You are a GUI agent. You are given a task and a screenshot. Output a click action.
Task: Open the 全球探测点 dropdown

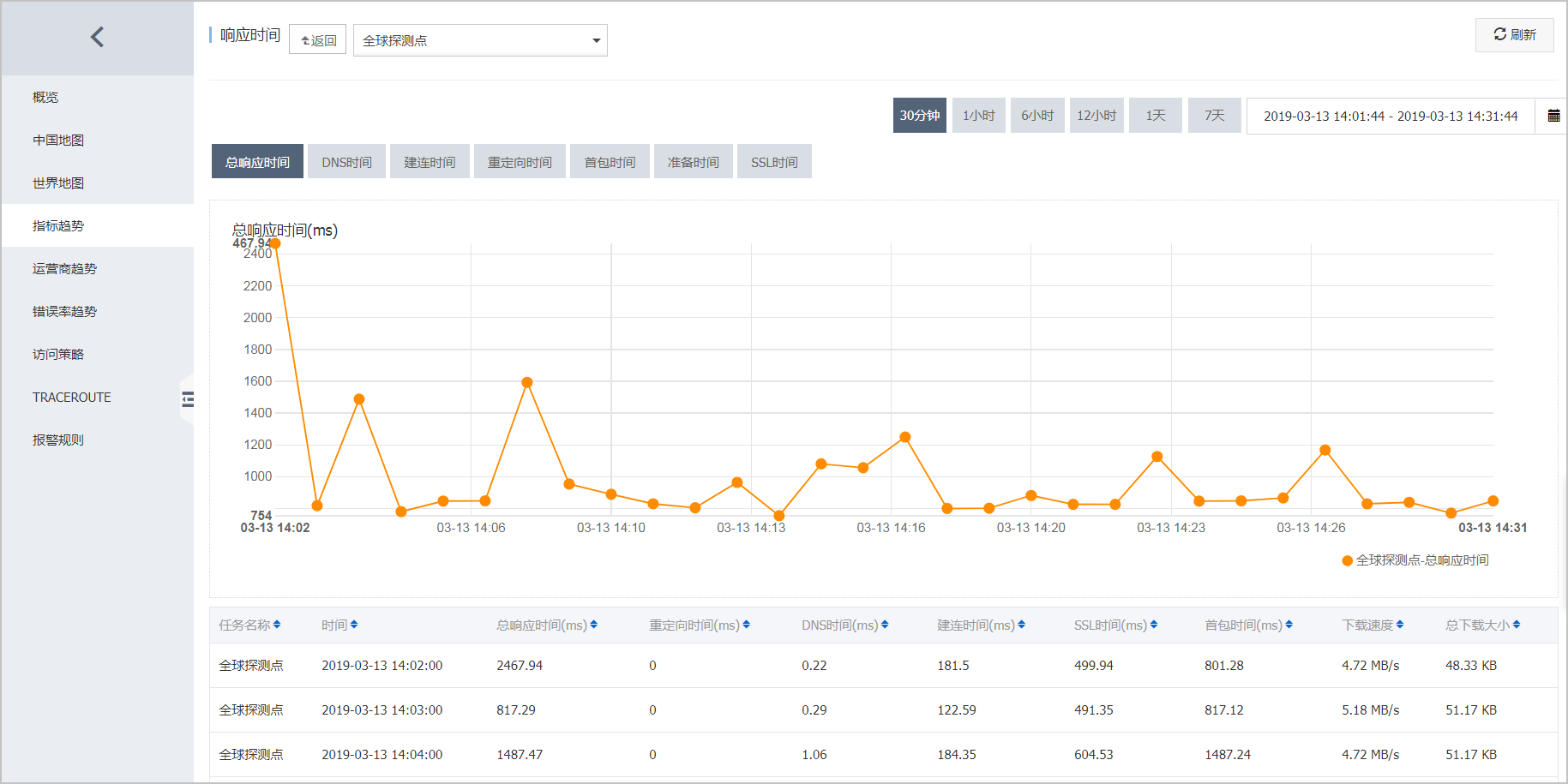click(480, 40)
